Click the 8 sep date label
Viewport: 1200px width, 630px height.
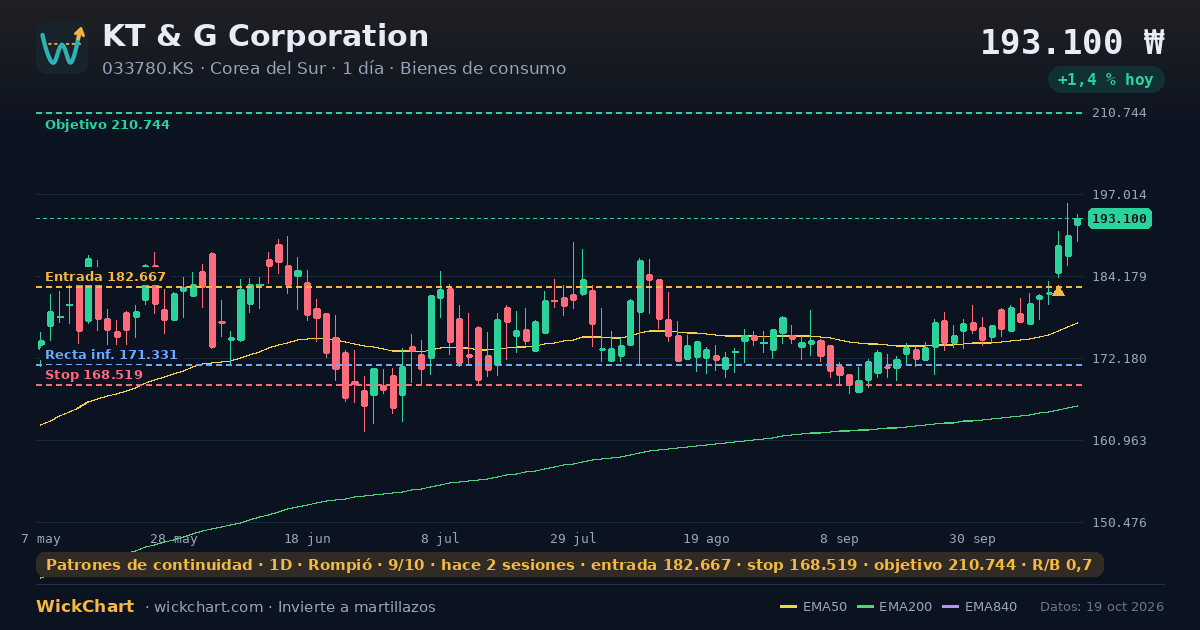[839, 539]
